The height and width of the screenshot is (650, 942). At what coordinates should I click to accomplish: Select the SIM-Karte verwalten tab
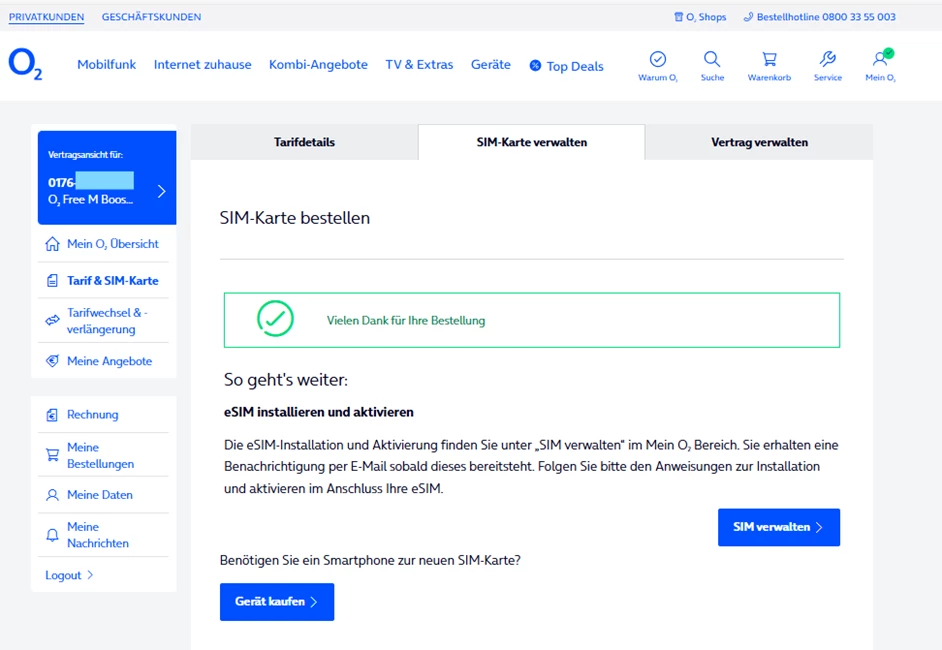coord(532,142)
